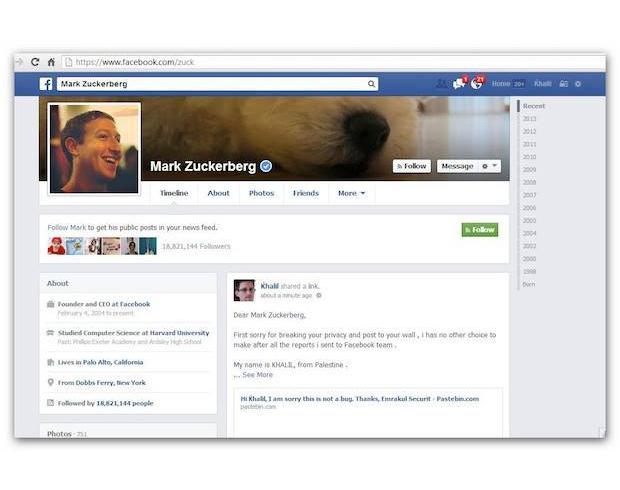The image size is (620, 490).
Task: Click the school icon beside Harvard University
Action: pos(51,333)
